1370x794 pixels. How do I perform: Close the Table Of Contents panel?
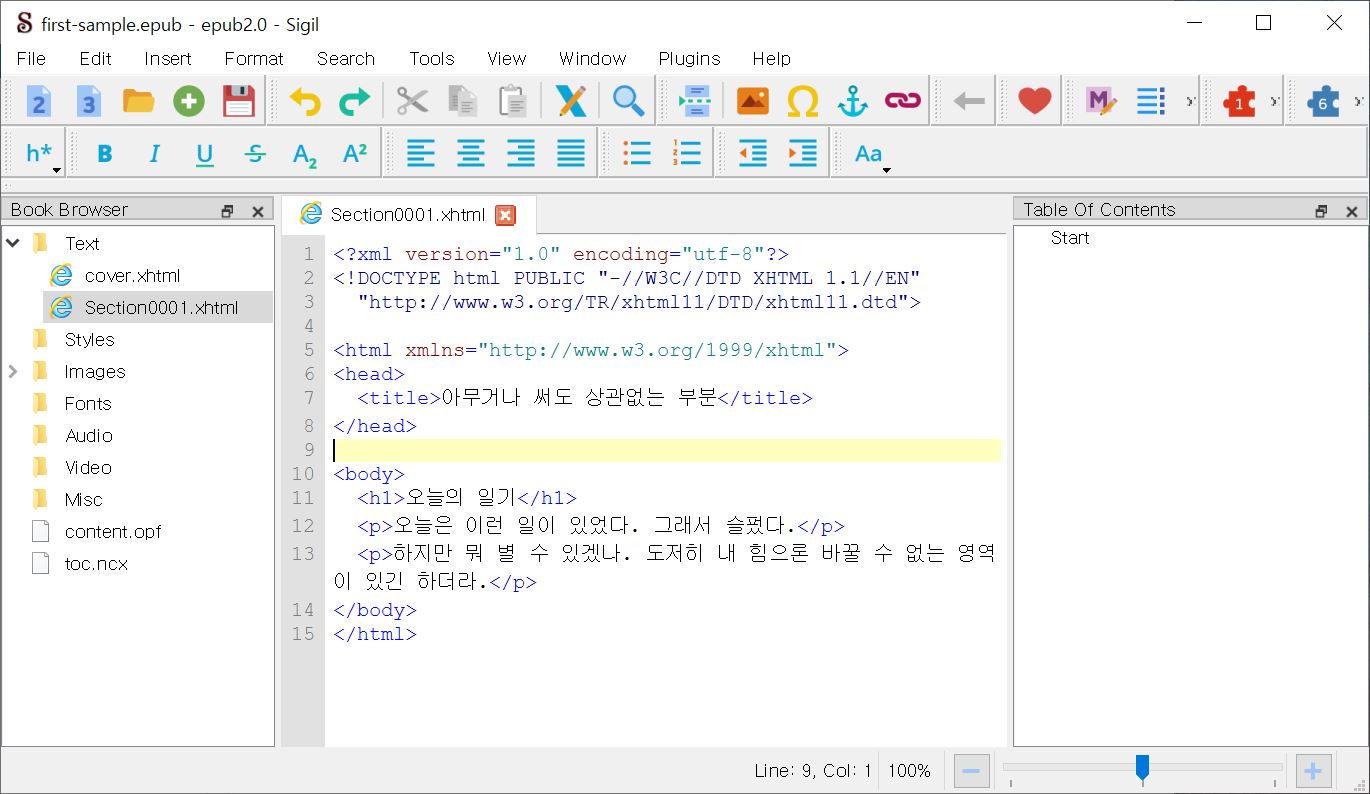tap(1352, 211)
